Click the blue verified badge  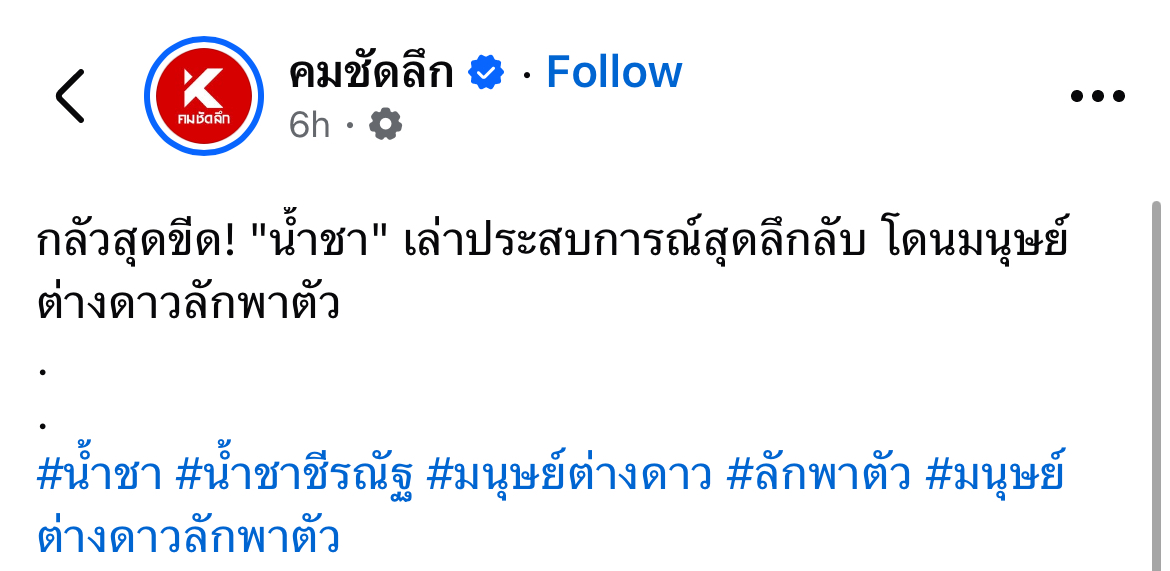[487, 73]
